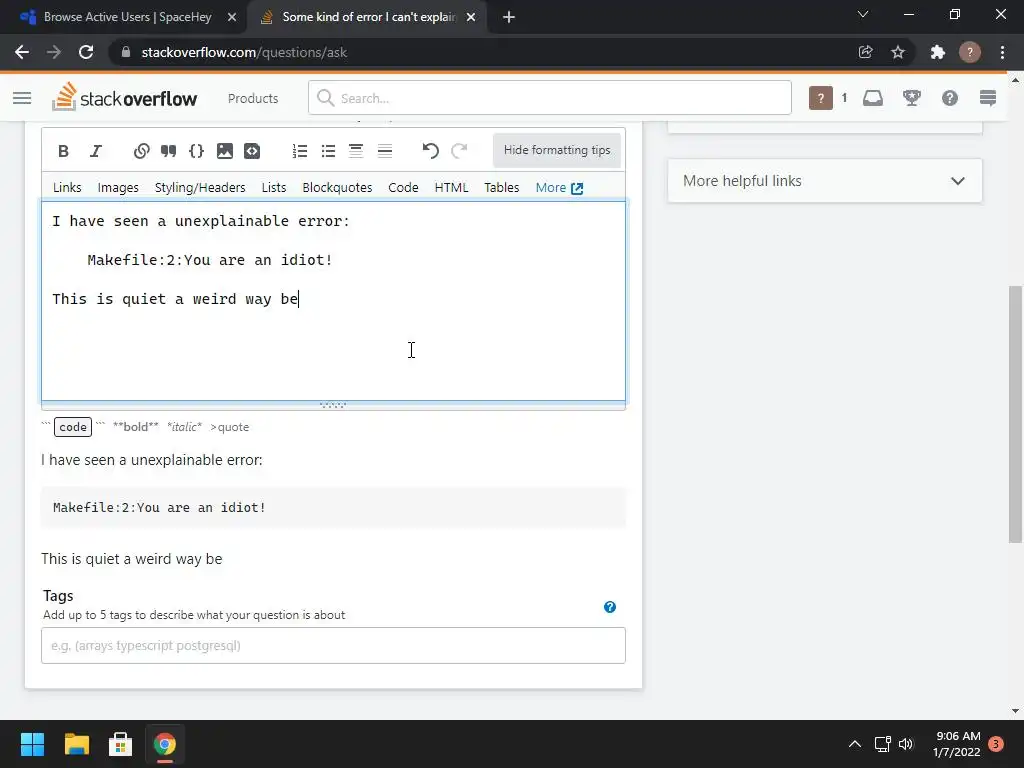Insert a horizontal rule
Screen dimensions: 1024x768
click(x=385, y=151)
